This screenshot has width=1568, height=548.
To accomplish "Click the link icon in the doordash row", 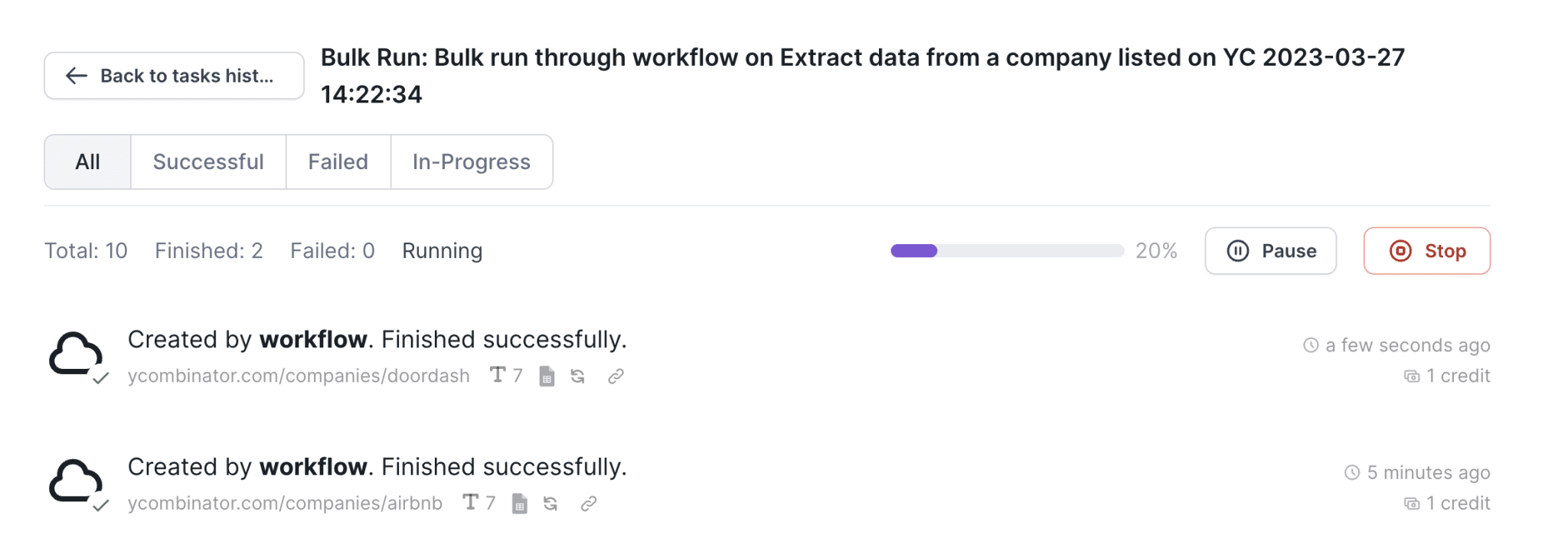I will [616, 376].
